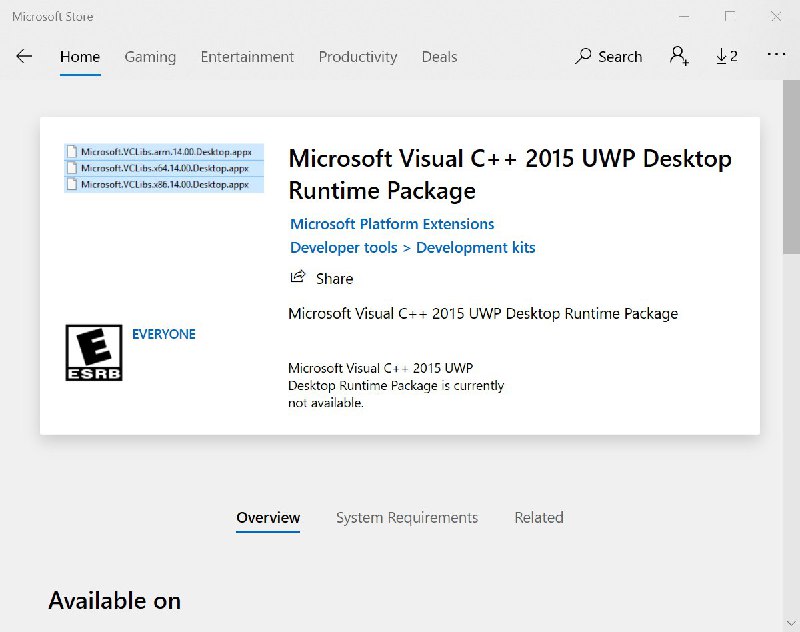Open the three-dot See more menu

(776, 56)
